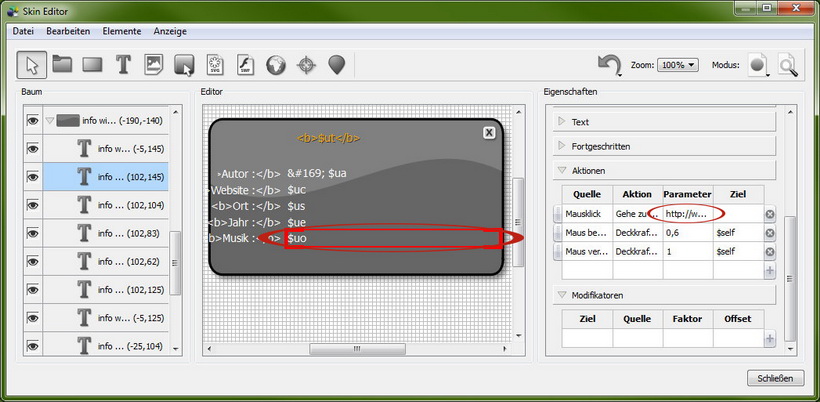Viewport: 820px width, 402px height.
Task: Add an image element
Action: click(x=154, y=65)
